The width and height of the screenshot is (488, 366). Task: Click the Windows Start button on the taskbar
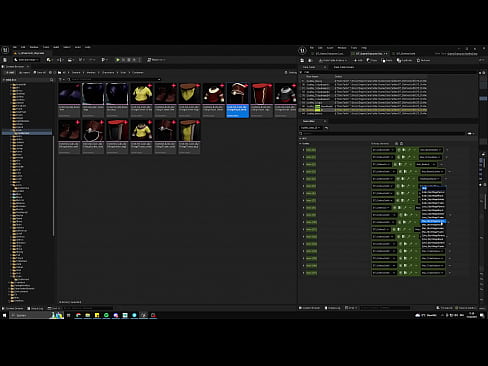coord(5,315)
